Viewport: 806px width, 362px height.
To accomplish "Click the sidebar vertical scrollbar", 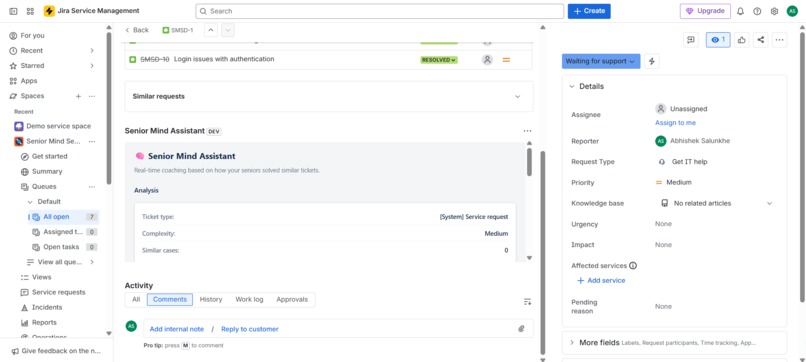I will coord(108,108).
